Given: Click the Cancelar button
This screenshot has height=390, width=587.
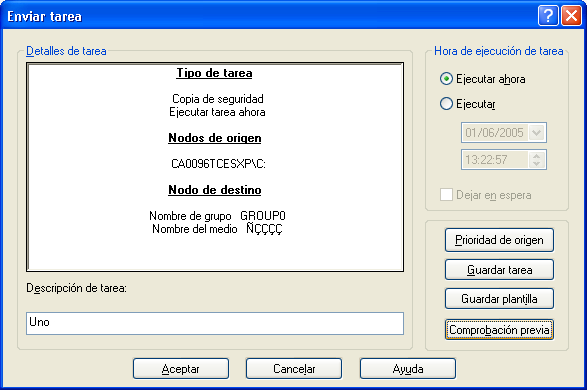Looking at the screenshot, I should pyautogui.click(x=294, y=369).
